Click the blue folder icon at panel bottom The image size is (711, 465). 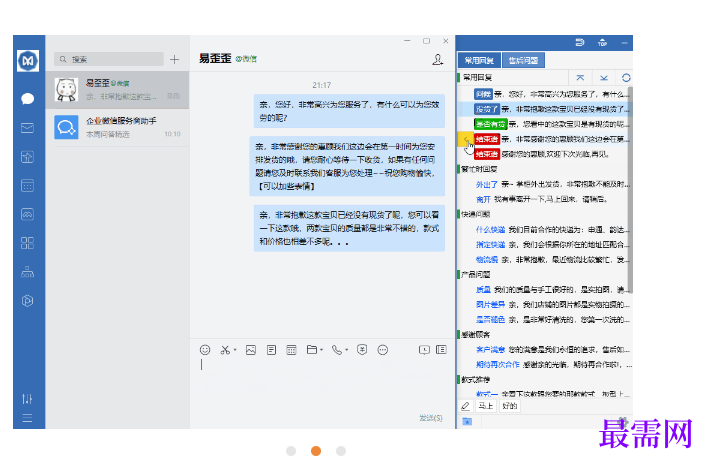pyautogui.click(x=467, y=421)
